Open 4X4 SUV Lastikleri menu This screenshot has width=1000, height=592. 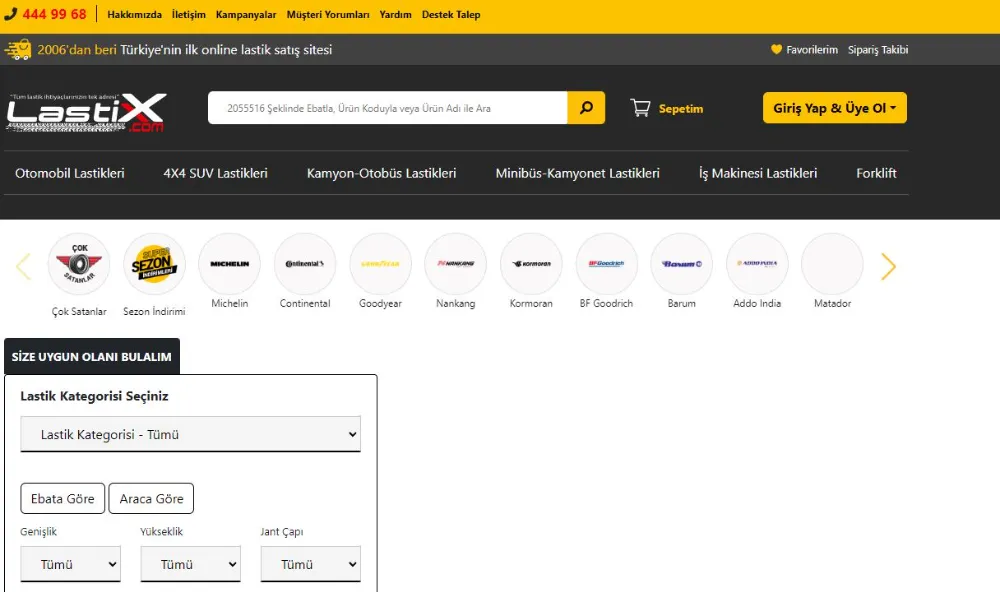click(216, 173)
